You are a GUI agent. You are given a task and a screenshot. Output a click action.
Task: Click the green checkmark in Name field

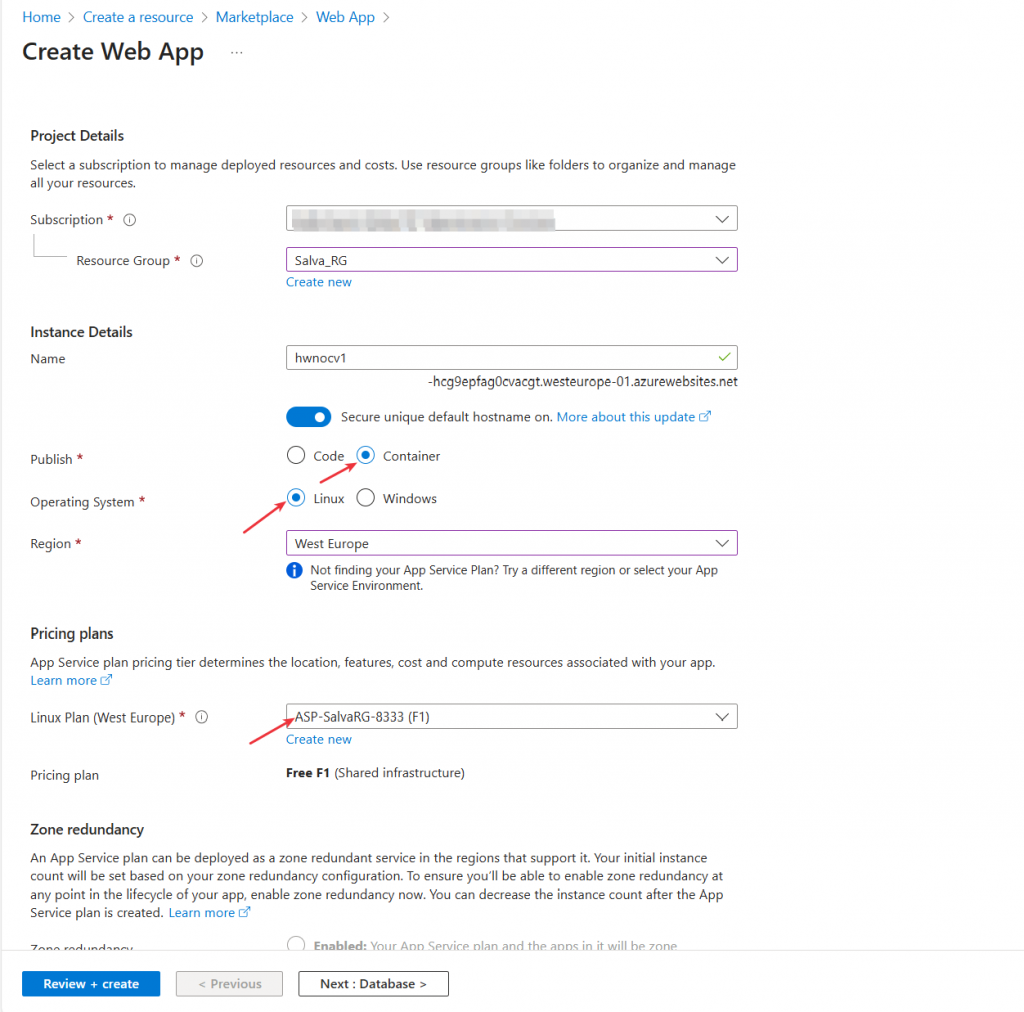point(724,357)
